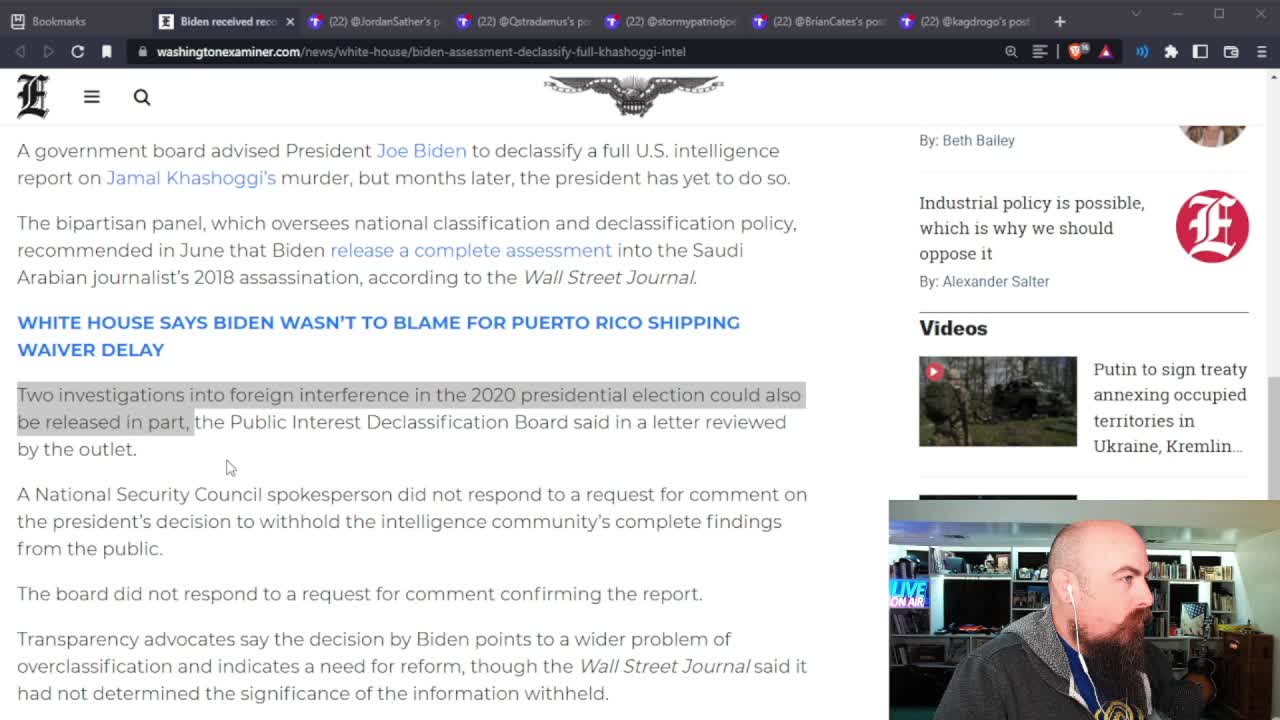Open Industrial policy is possible article
Screen dimensions: 1280x720
pyautogui.click(x=1031, y=228)
